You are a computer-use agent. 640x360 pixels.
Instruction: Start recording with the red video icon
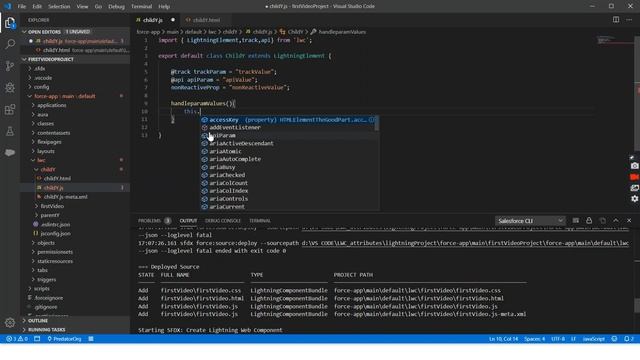tap(634, 177)
